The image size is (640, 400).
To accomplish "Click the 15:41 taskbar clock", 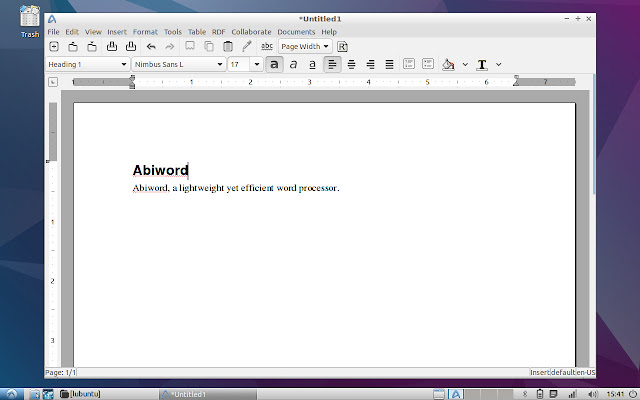I will click(x=615, y=394).
